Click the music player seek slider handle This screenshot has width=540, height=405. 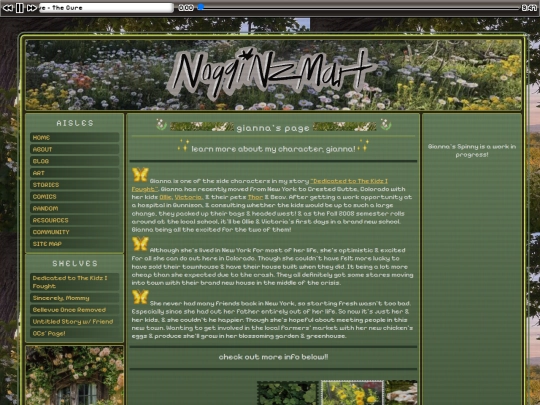(201, 7)
